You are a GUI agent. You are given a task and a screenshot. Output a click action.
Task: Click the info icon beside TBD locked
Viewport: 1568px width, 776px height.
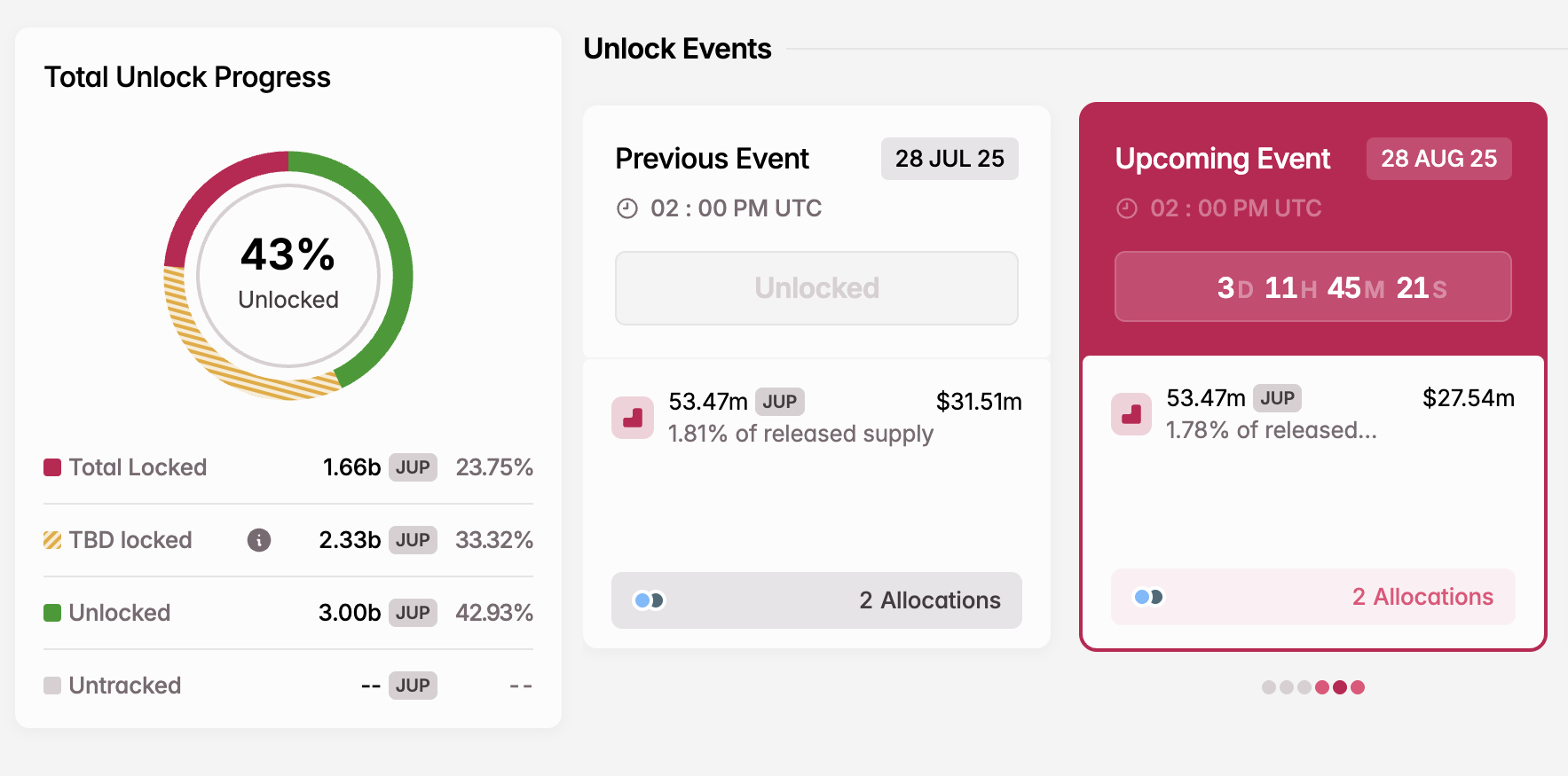click(x=257, y=540)
